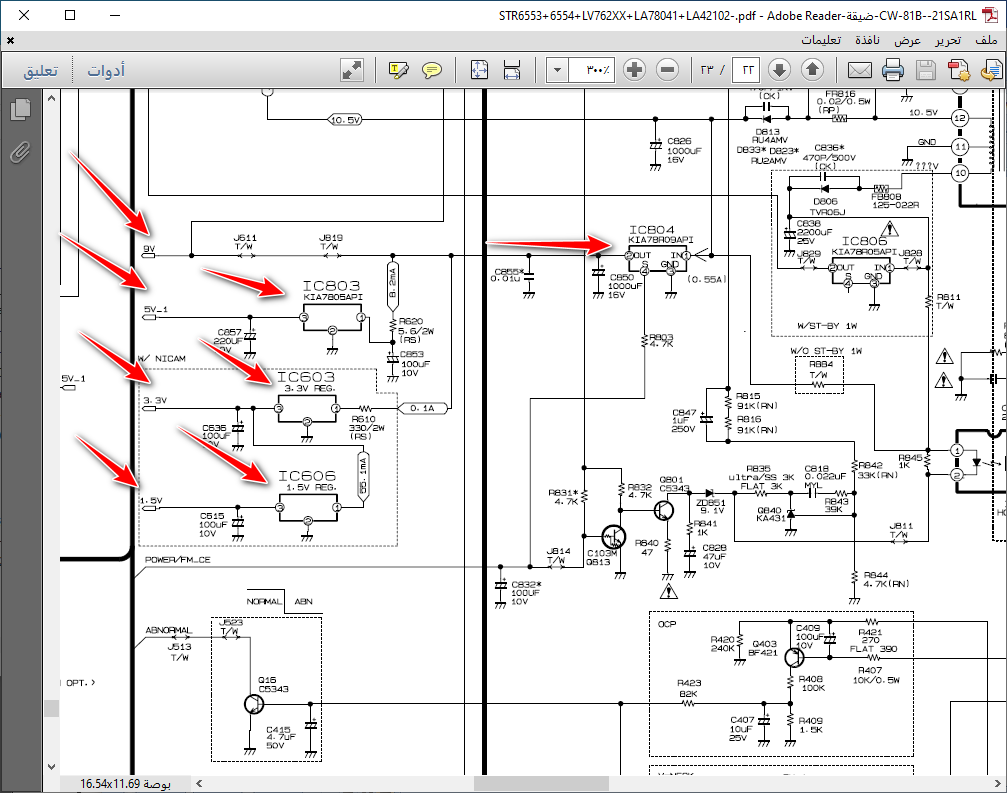Click the KIA78R09API part text
Image resolution: width=1007 pixels, height=793 pixels.
tap(661, 240)
